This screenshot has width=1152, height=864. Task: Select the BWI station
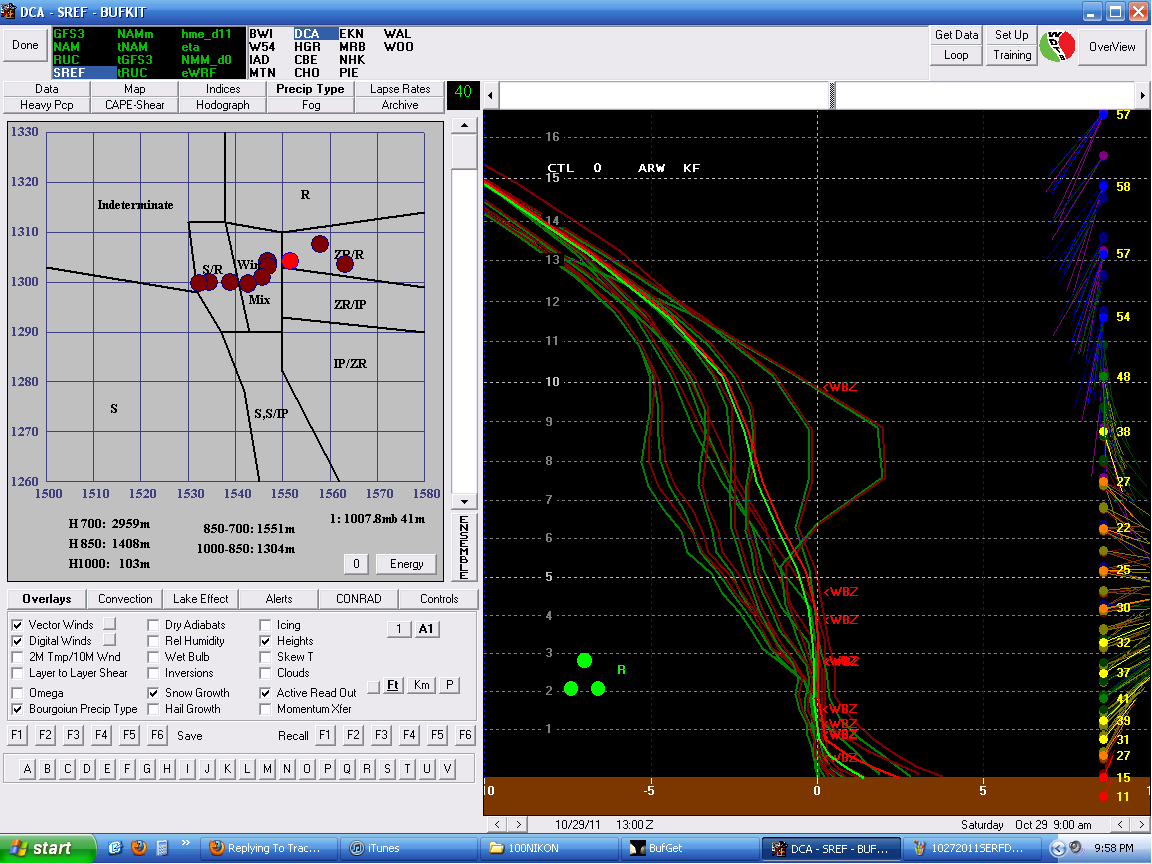pyautogui.click(x=261, y=34)
